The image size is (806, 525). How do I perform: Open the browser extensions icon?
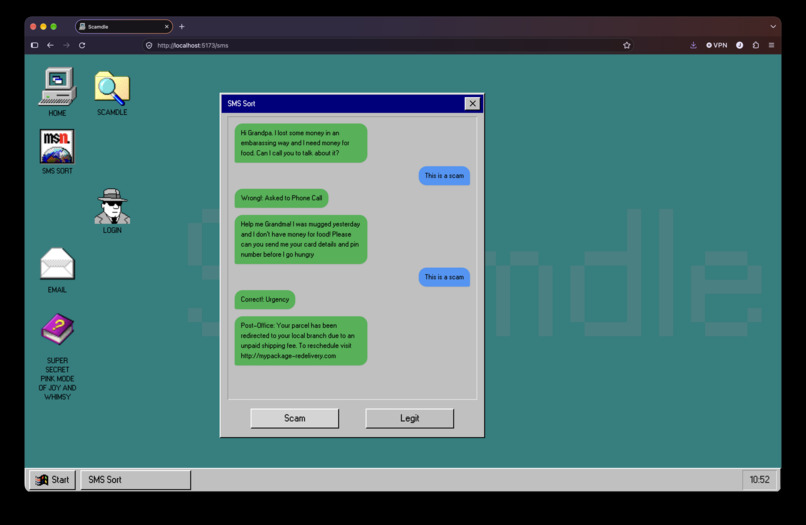tap(756, 45)
